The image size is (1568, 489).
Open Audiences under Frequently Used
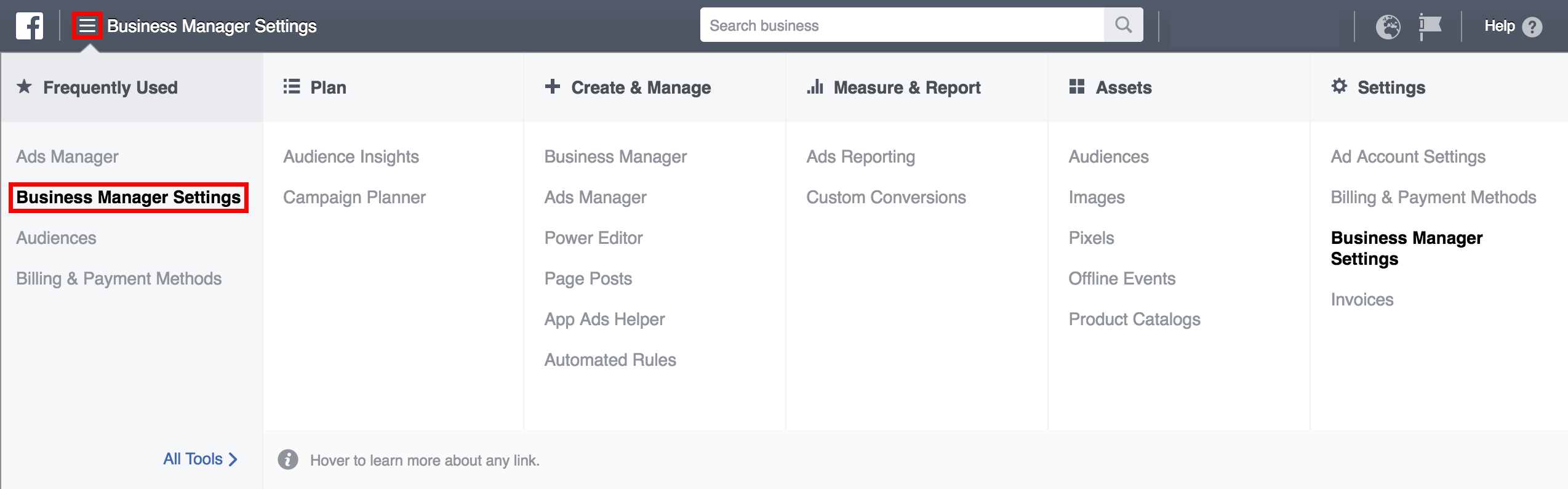pos(56,238)
